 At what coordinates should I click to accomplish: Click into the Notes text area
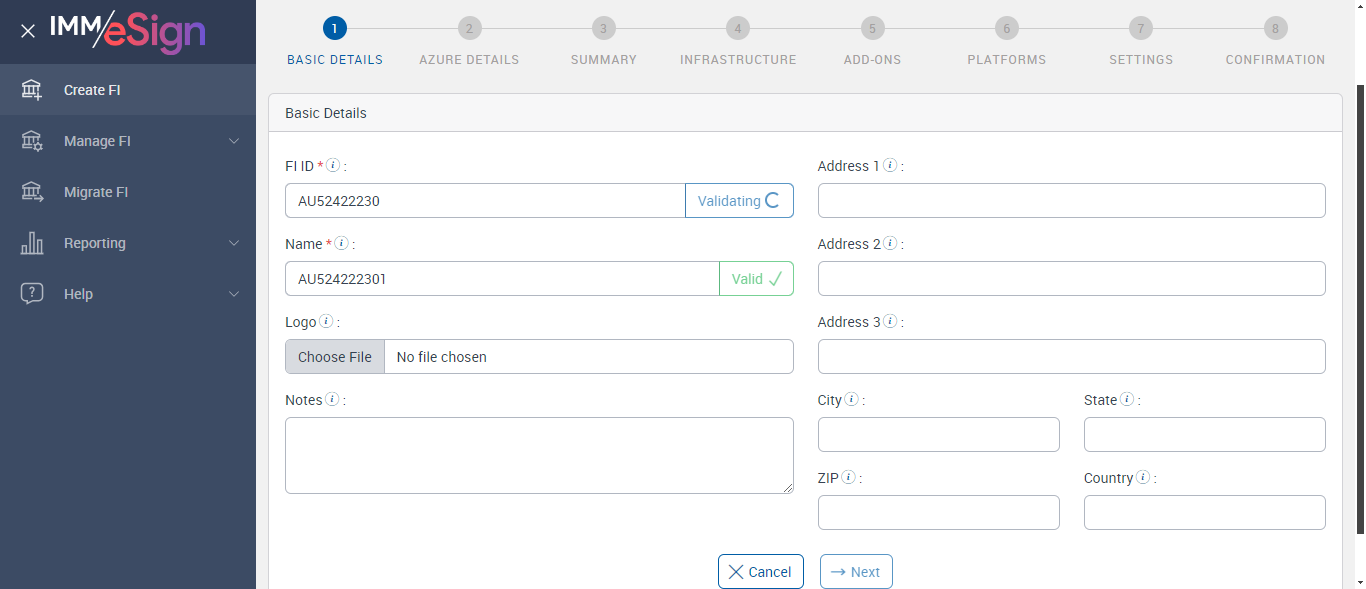click(539, 455)
